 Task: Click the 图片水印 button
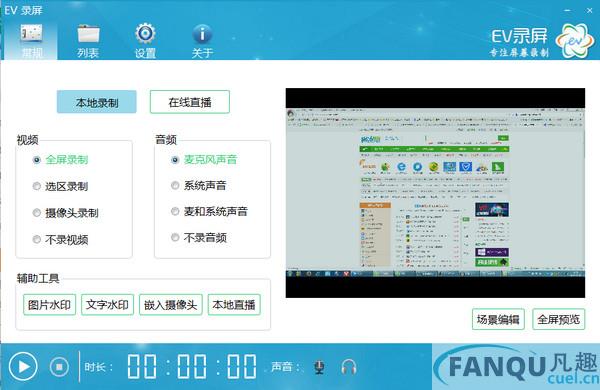coord(49,305)
